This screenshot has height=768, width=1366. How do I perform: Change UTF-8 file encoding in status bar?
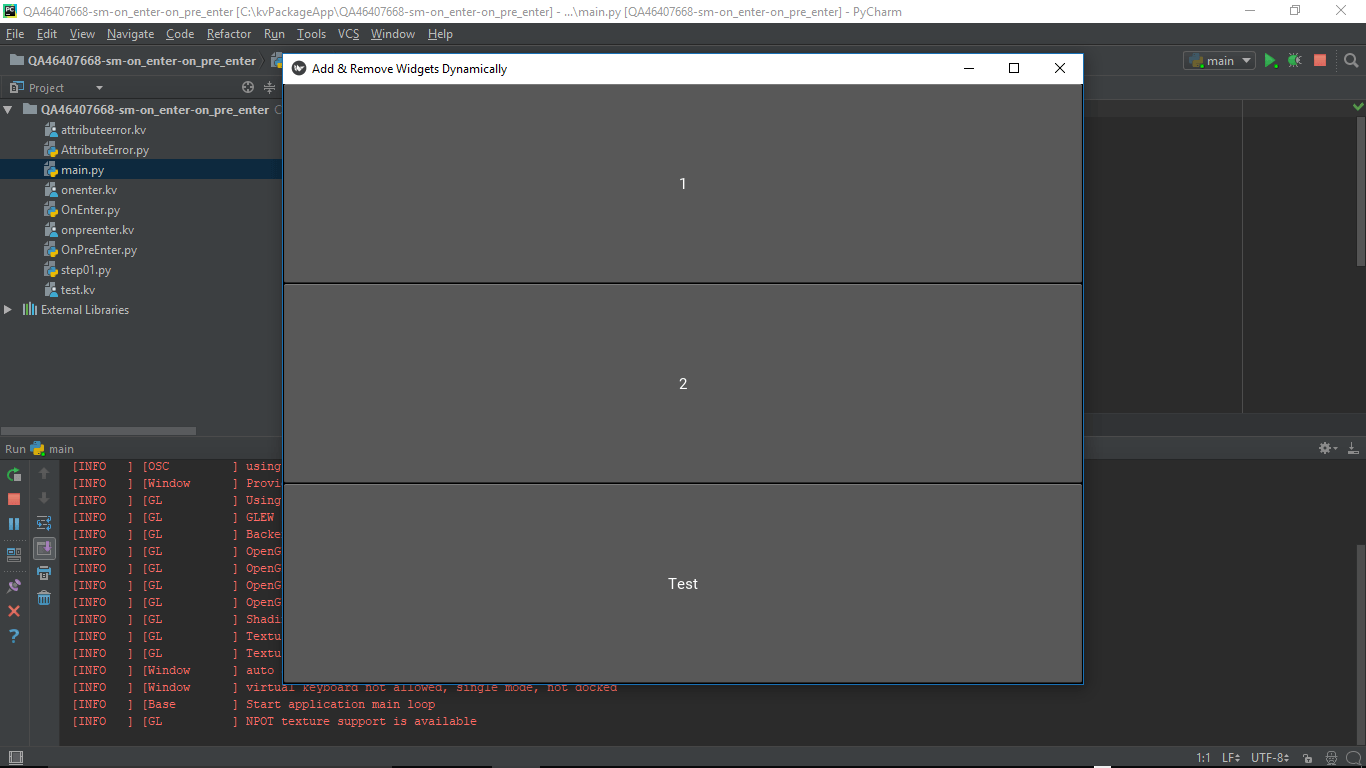click(x=1270, y=758)
